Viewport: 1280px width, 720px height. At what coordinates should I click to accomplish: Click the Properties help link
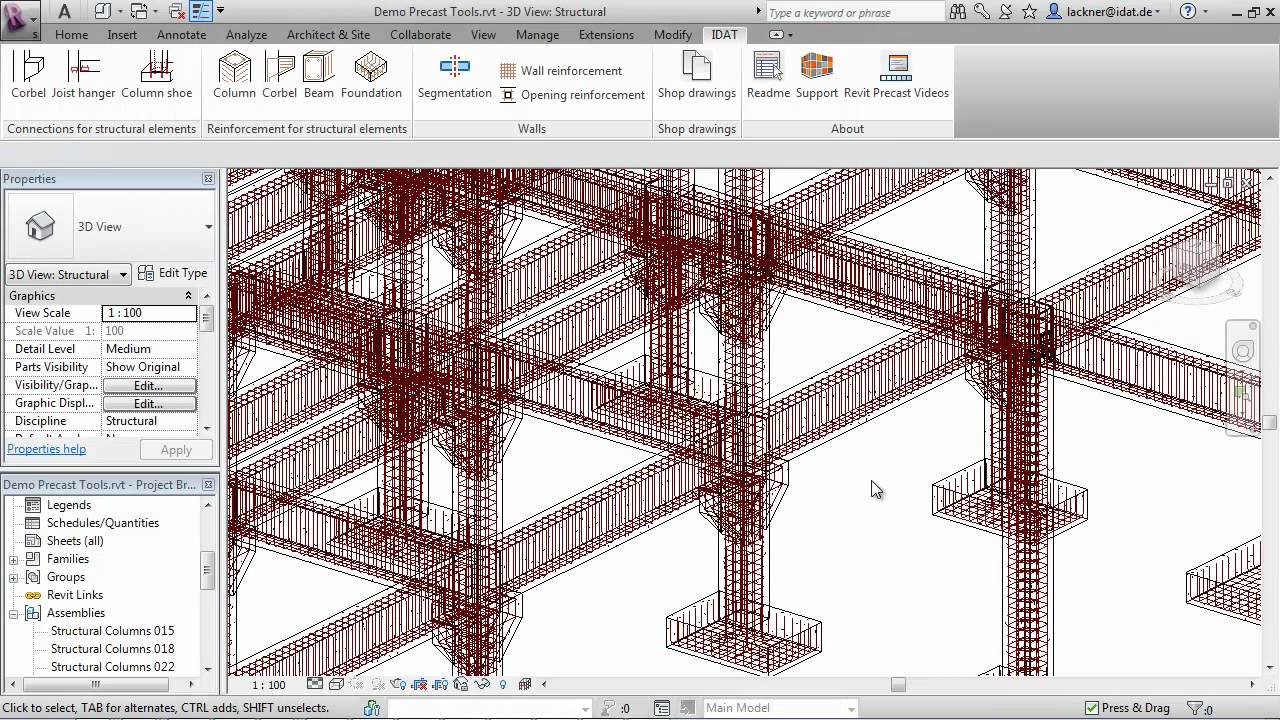coord(46,449)
